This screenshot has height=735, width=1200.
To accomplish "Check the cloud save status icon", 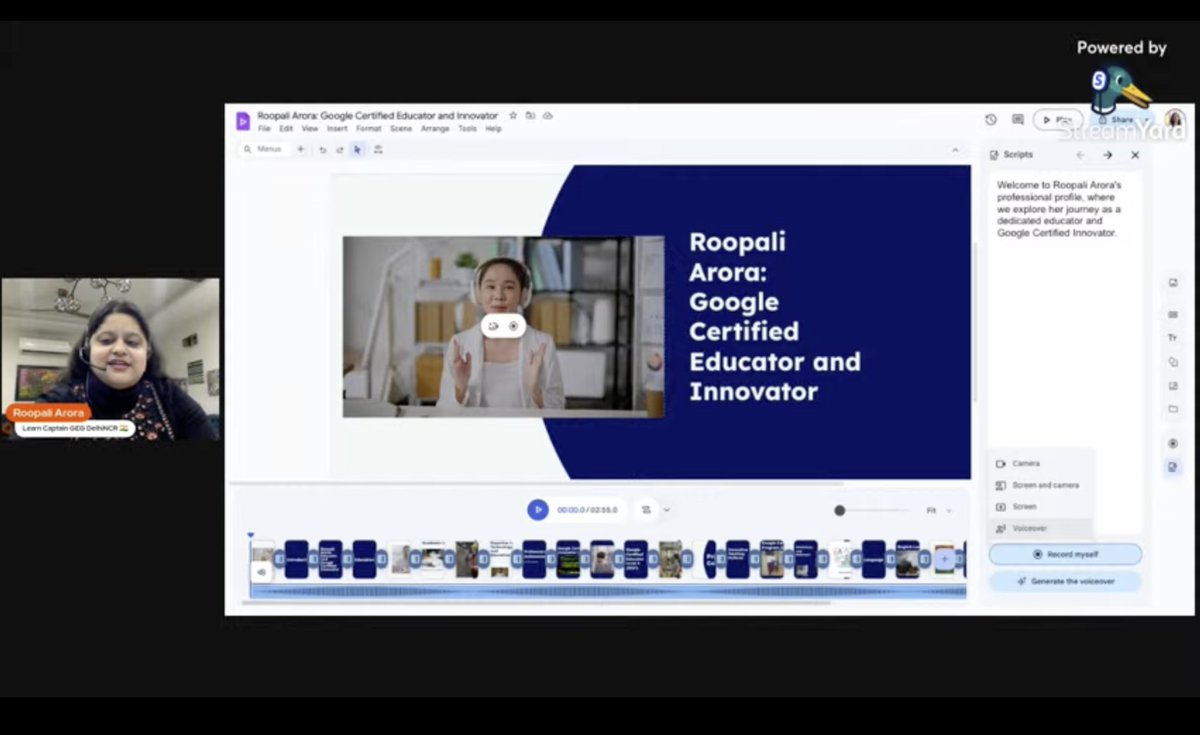I will pyautogui.click(x=547, y=116).
